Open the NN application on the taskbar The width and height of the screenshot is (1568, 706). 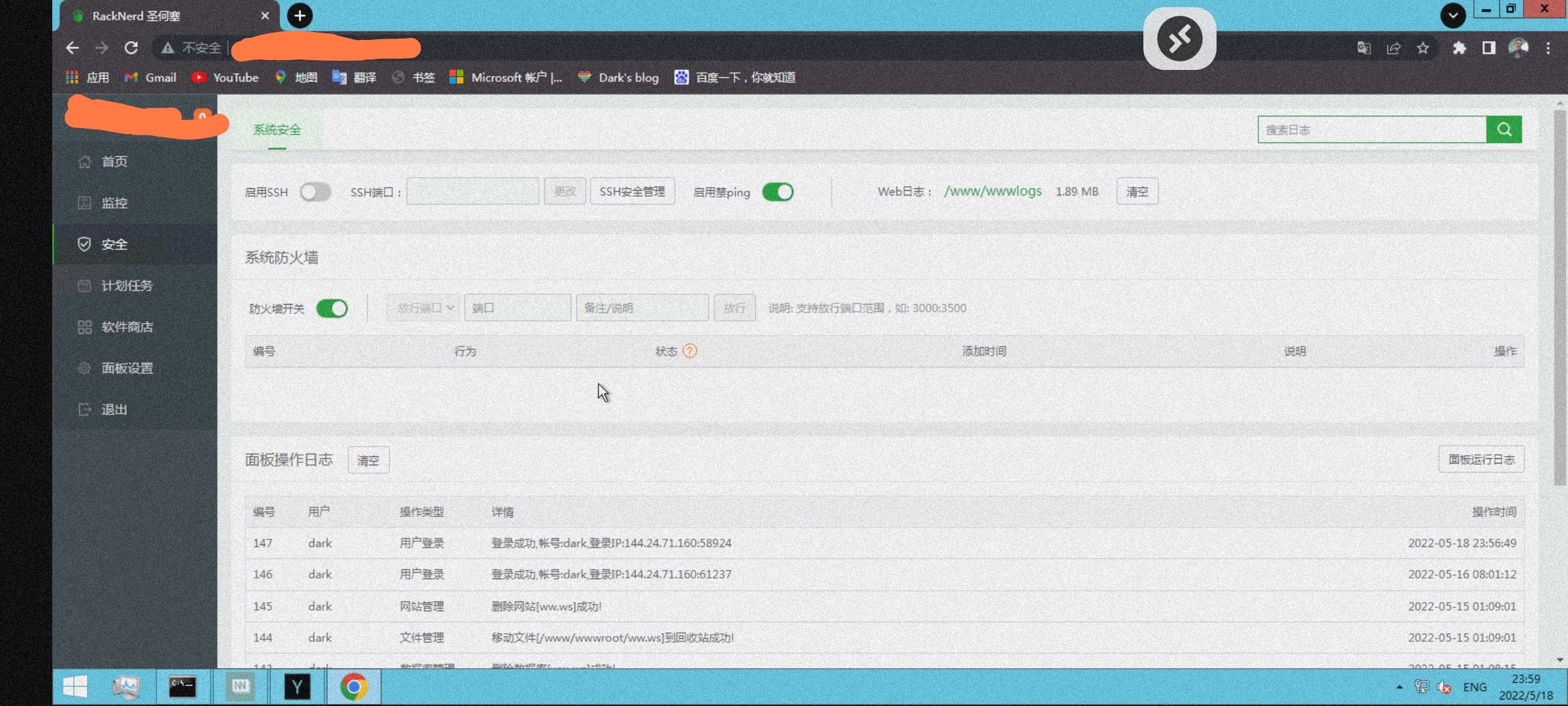[240, 687]
